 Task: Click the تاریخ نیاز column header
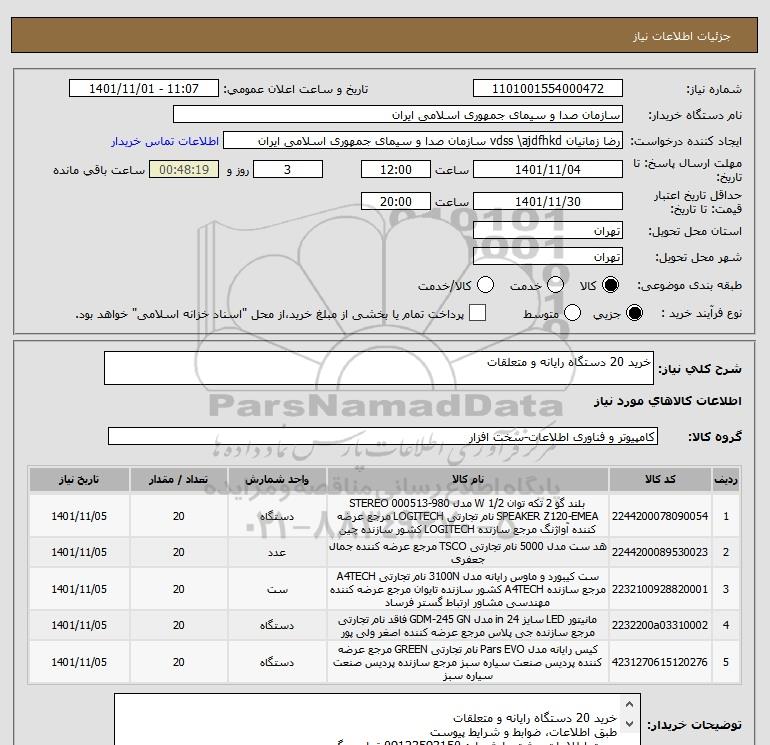(79, 479)
